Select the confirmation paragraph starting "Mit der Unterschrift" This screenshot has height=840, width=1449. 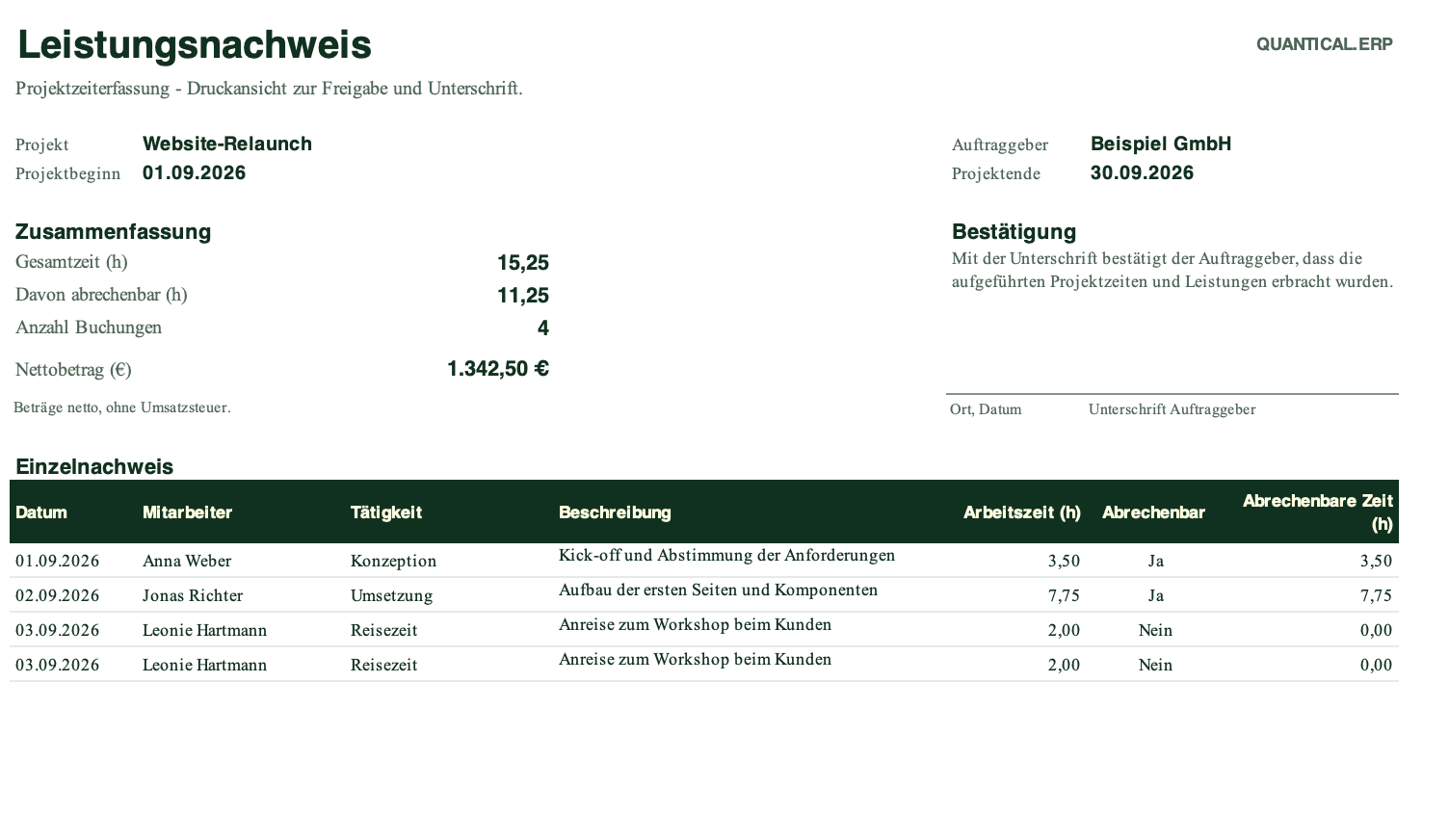tap(1172, 270)
